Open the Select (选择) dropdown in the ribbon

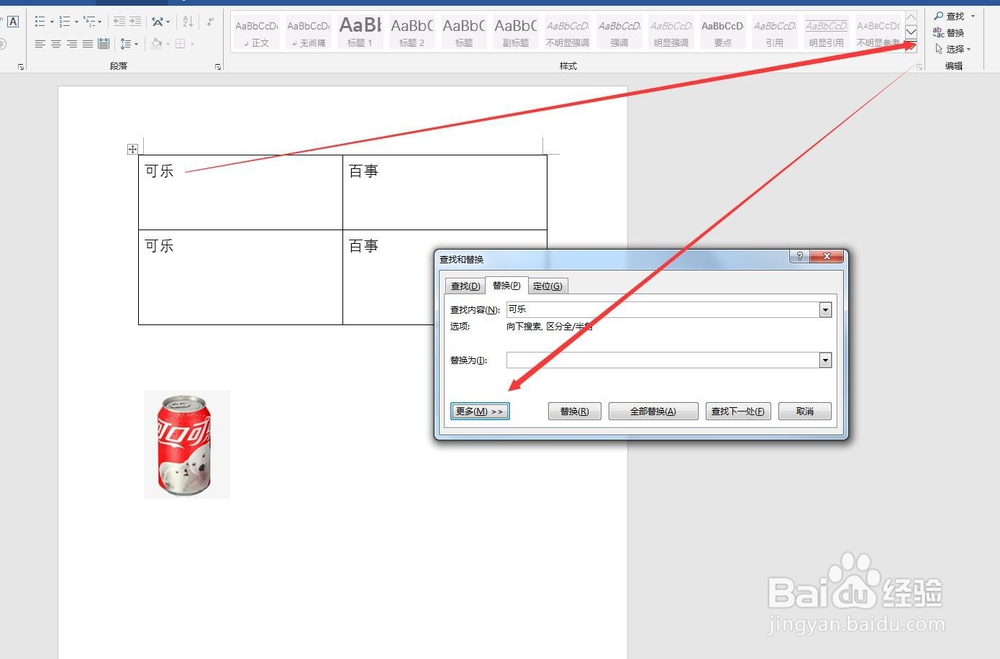click(953, 49)
